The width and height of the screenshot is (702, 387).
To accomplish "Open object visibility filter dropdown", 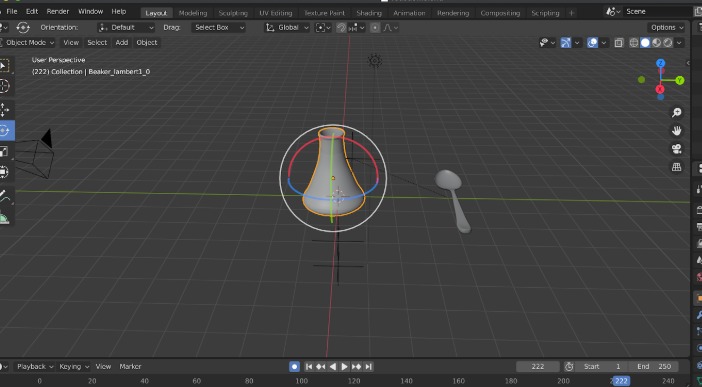I will (547, 43).
